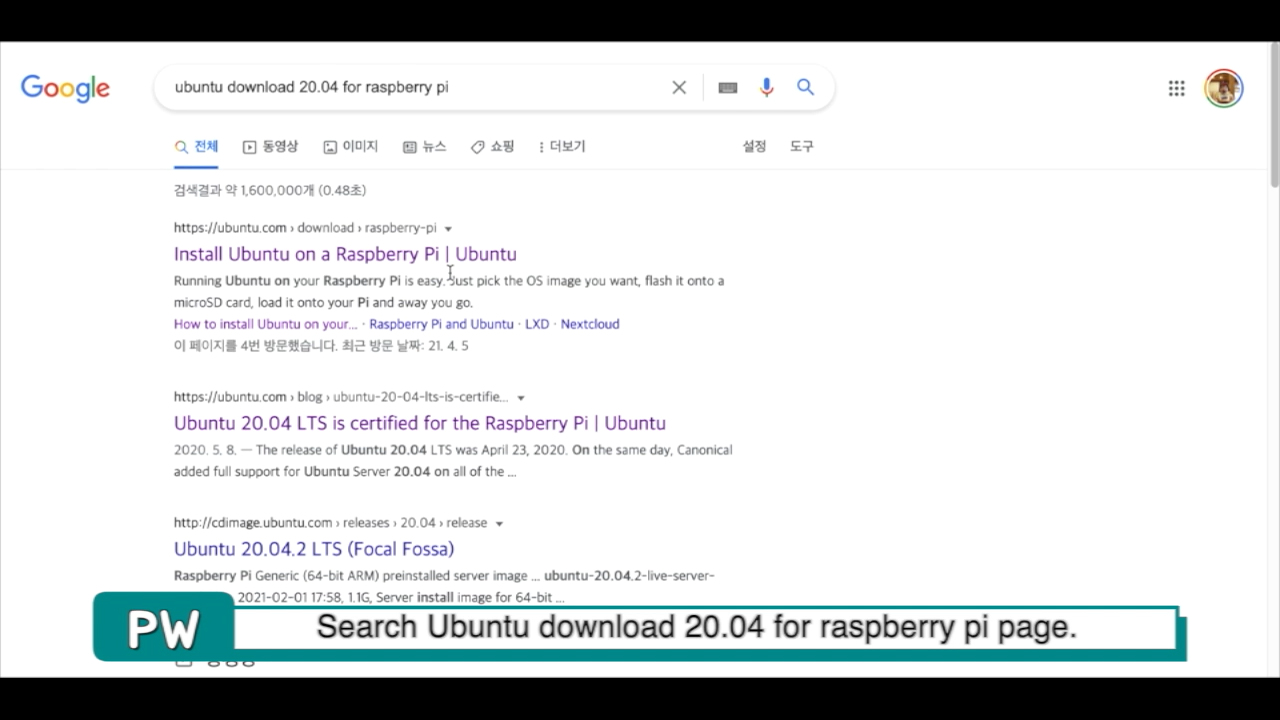Open the 더보기 more menu

562,147
